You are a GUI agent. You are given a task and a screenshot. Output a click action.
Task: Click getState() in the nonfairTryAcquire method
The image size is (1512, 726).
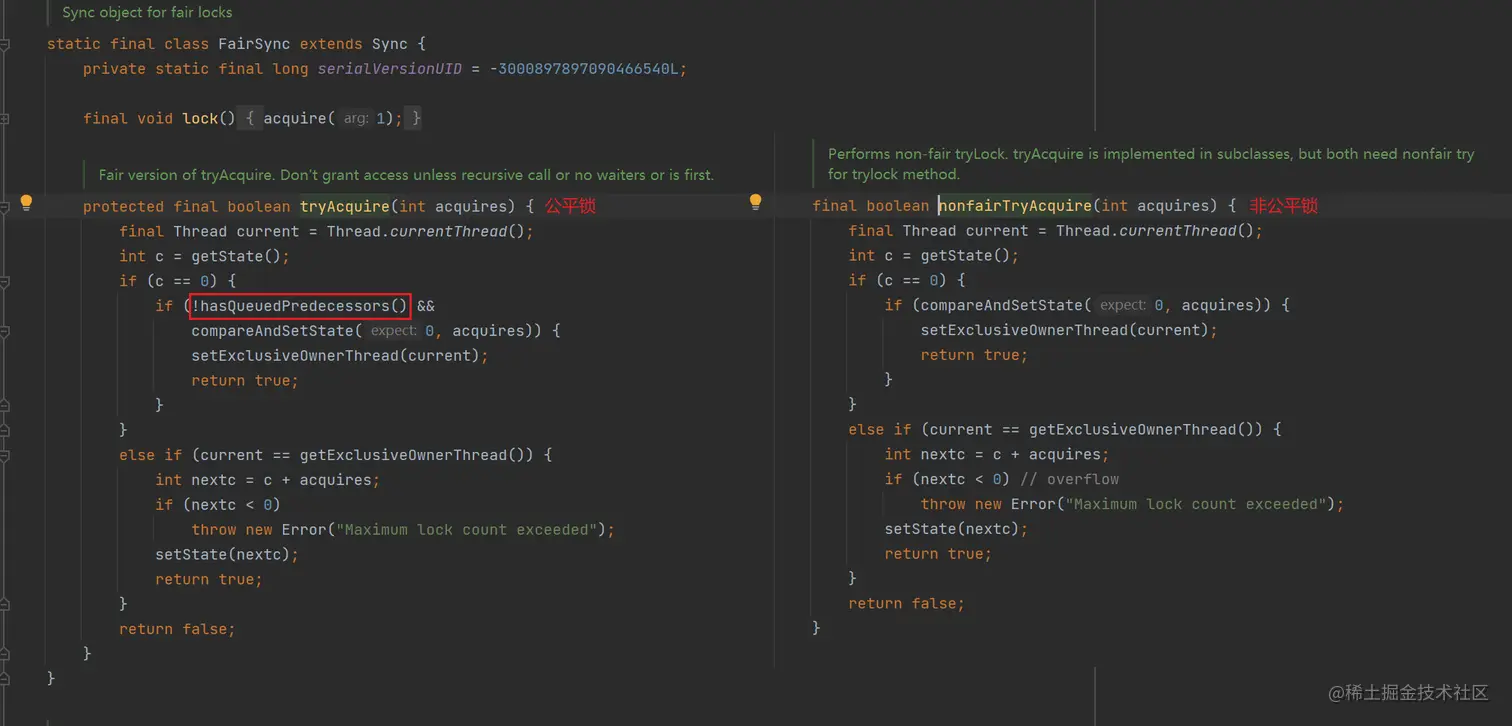pyautogui.click(x=966, y=256)
